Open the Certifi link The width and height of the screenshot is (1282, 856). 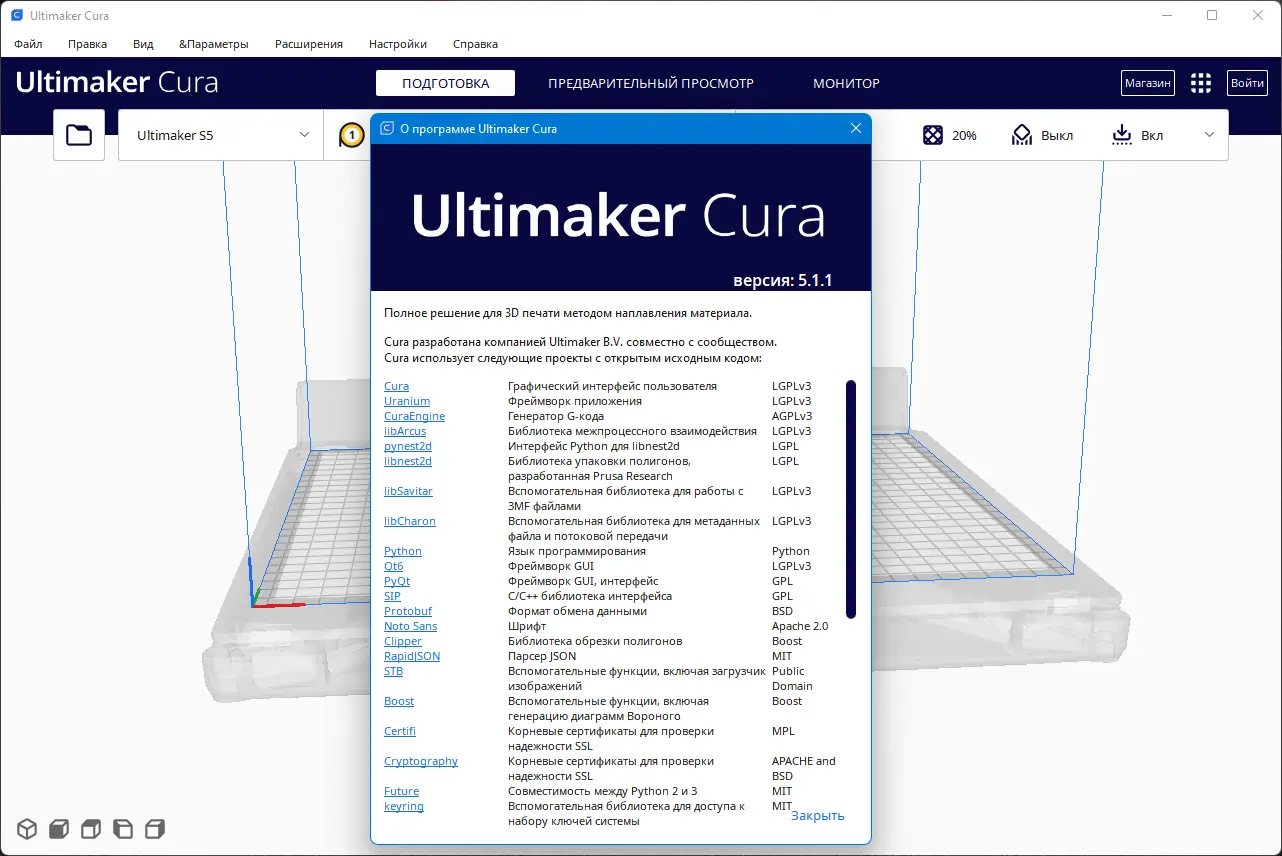[x=400, y=731]
